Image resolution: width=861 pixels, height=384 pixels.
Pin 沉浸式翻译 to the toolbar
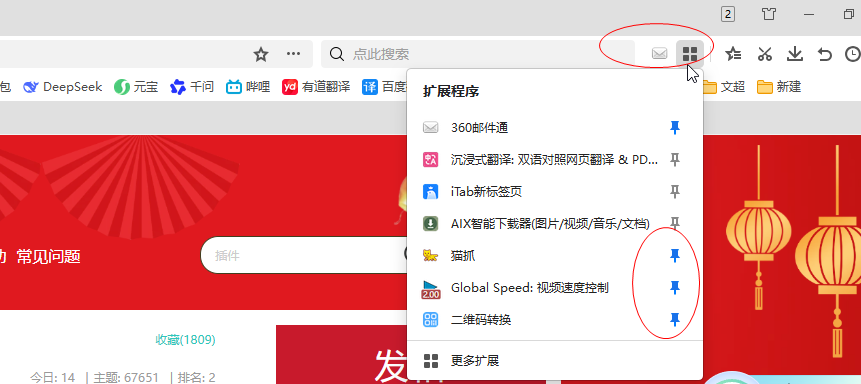675,160
